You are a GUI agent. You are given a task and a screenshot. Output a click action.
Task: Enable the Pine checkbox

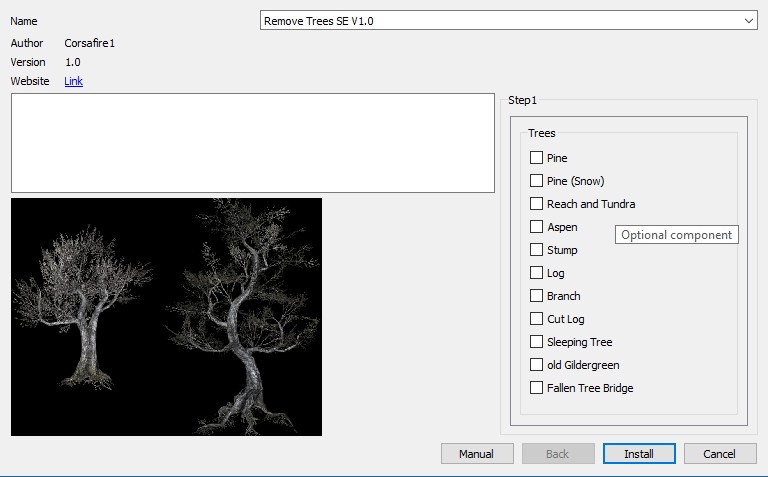[x=537, y=158]
